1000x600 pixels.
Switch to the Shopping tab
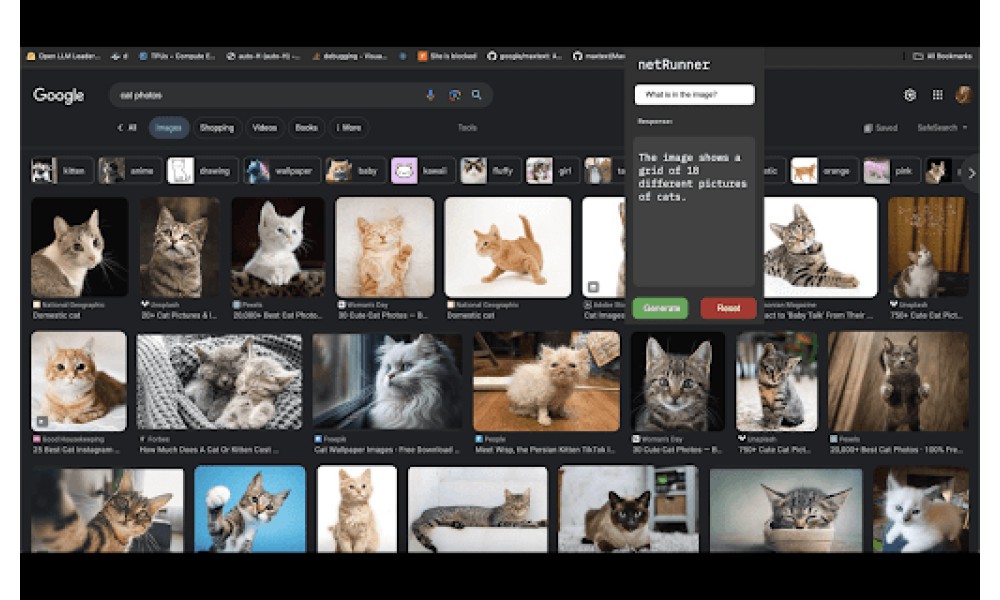coord(217,128)
